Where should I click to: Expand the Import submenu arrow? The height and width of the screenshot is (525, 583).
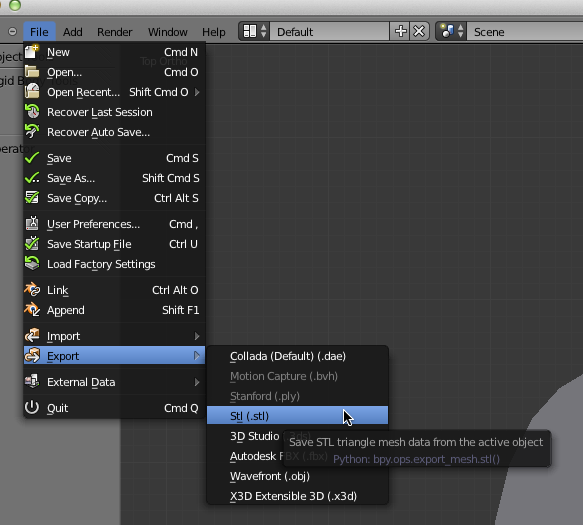click(x=197, y=336)
